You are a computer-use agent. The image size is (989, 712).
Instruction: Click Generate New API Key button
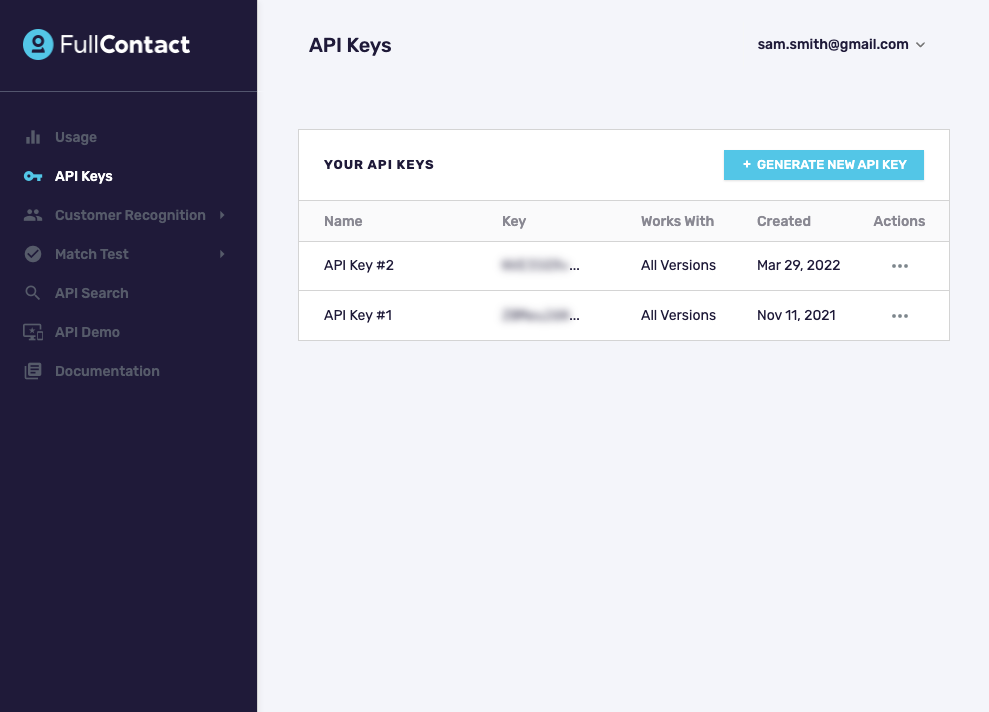click(823, 165)
